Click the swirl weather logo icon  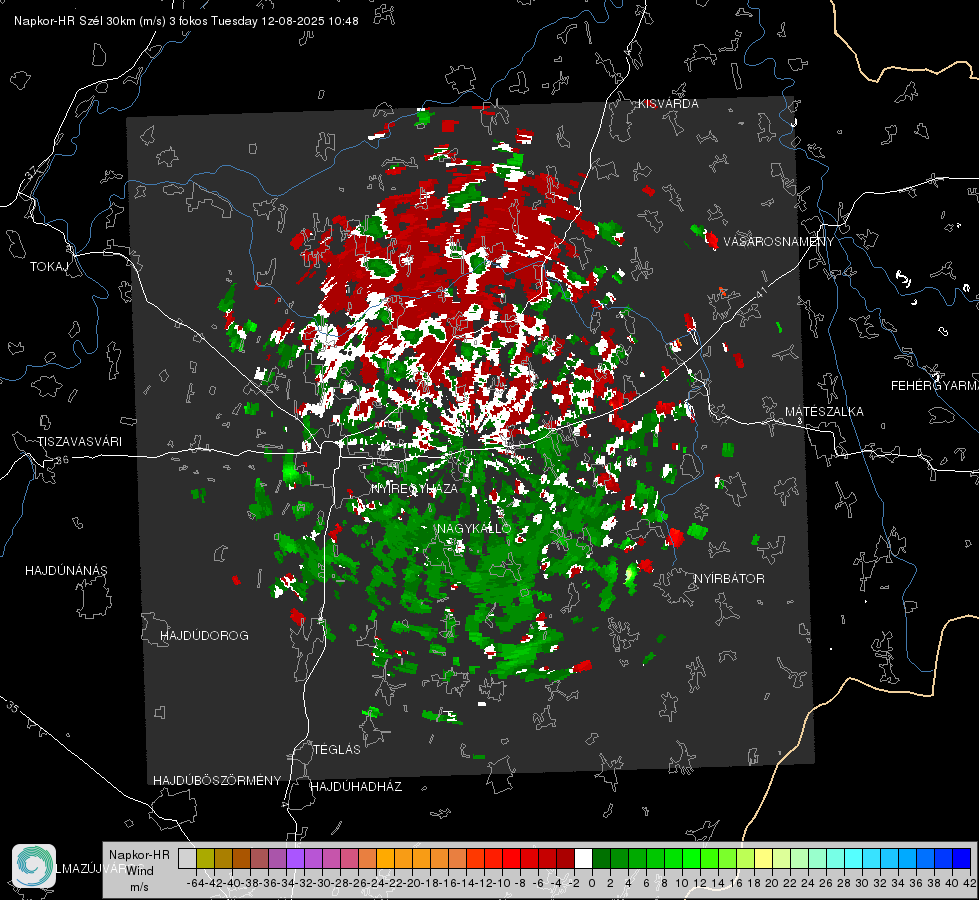pyautogui.click(x=34, y=866)
